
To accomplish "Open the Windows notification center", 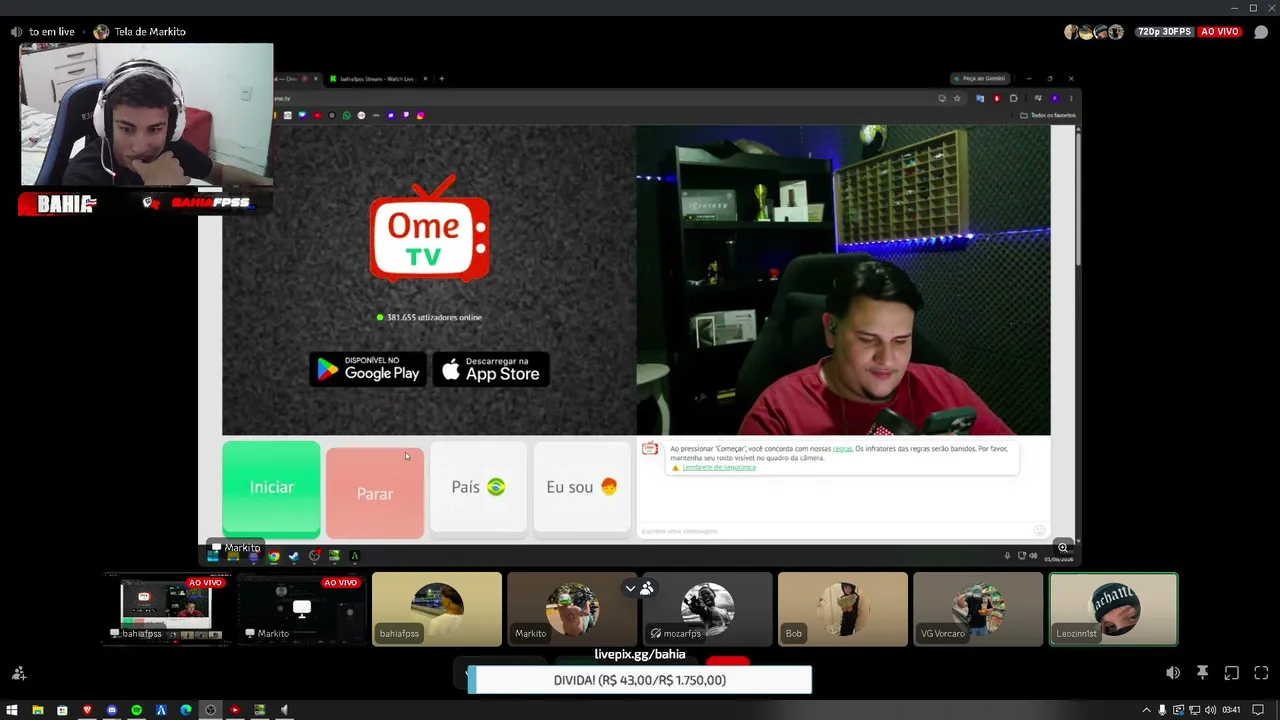I will pyautogui.click(x=1258, y=710).
